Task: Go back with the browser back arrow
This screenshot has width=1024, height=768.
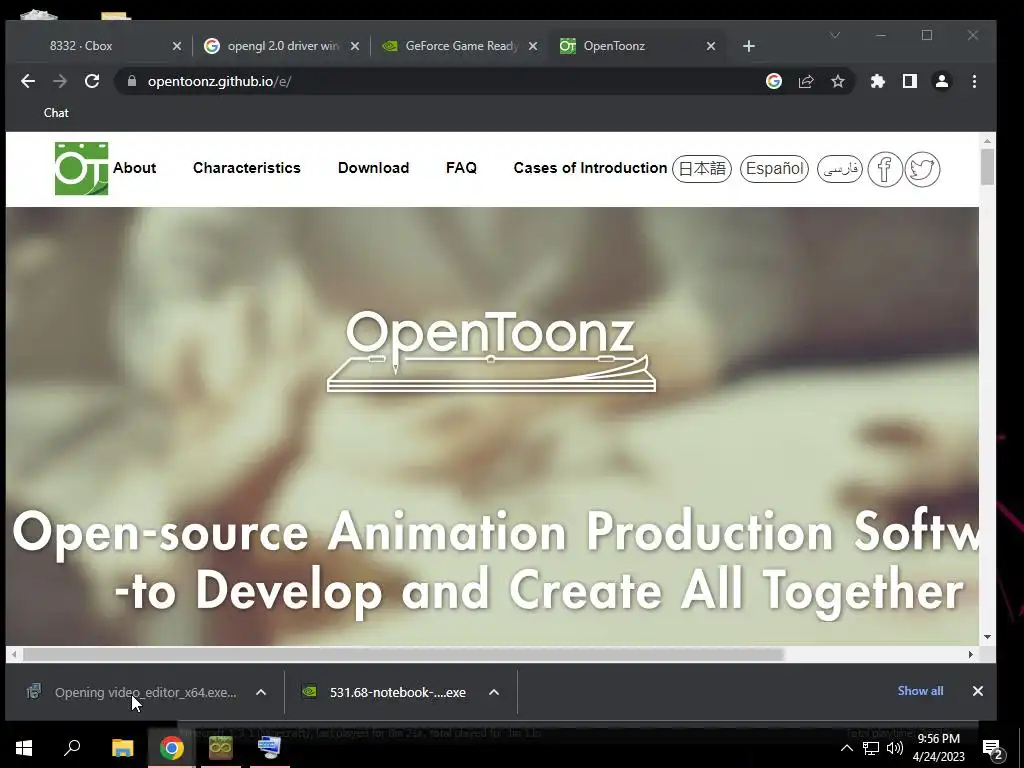Action: coord(27,81)
